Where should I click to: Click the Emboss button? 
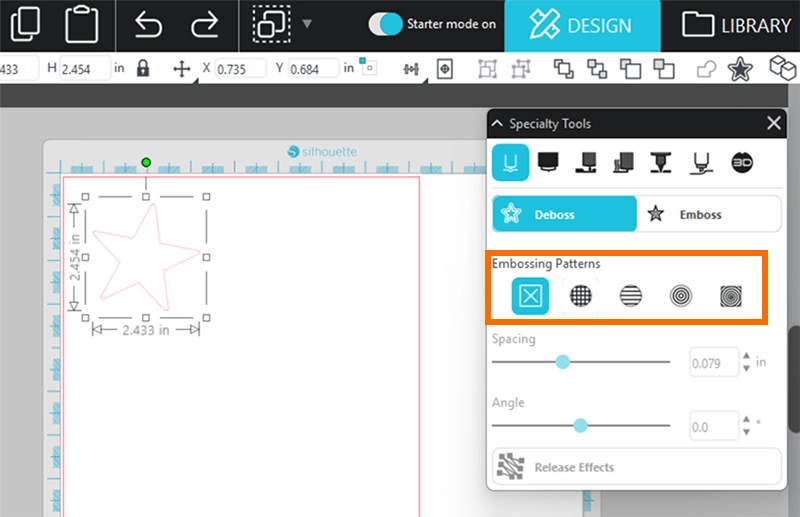700,214
